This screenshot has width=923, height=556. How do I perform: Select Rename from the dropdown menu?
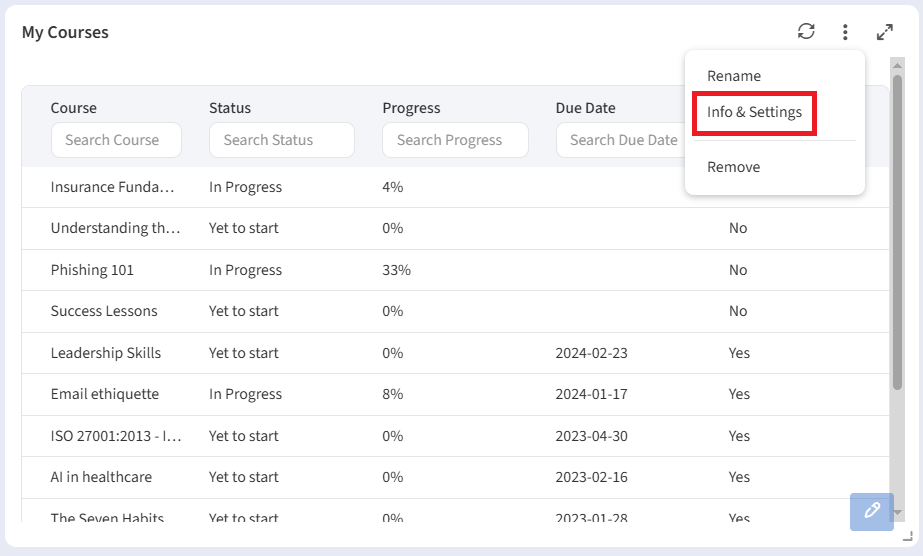pyautogui.click(x=734, y=76)
